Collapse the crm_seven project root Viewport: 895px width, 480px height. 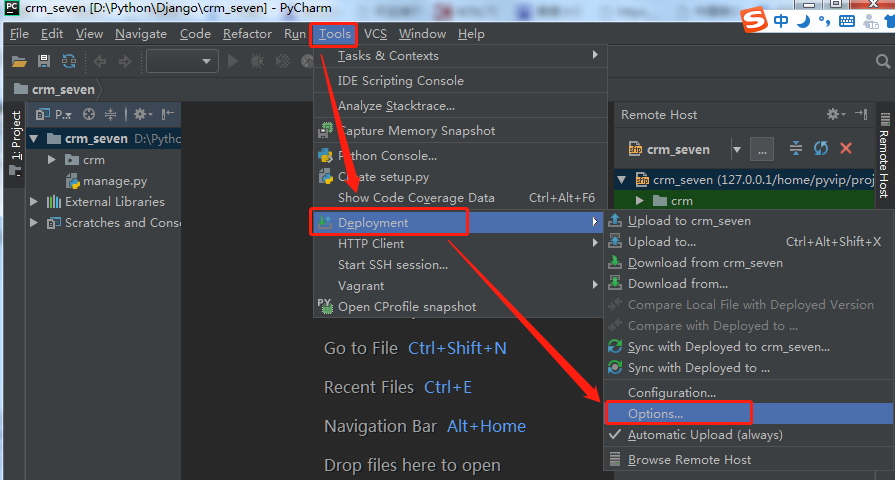[x=34, y=139]
